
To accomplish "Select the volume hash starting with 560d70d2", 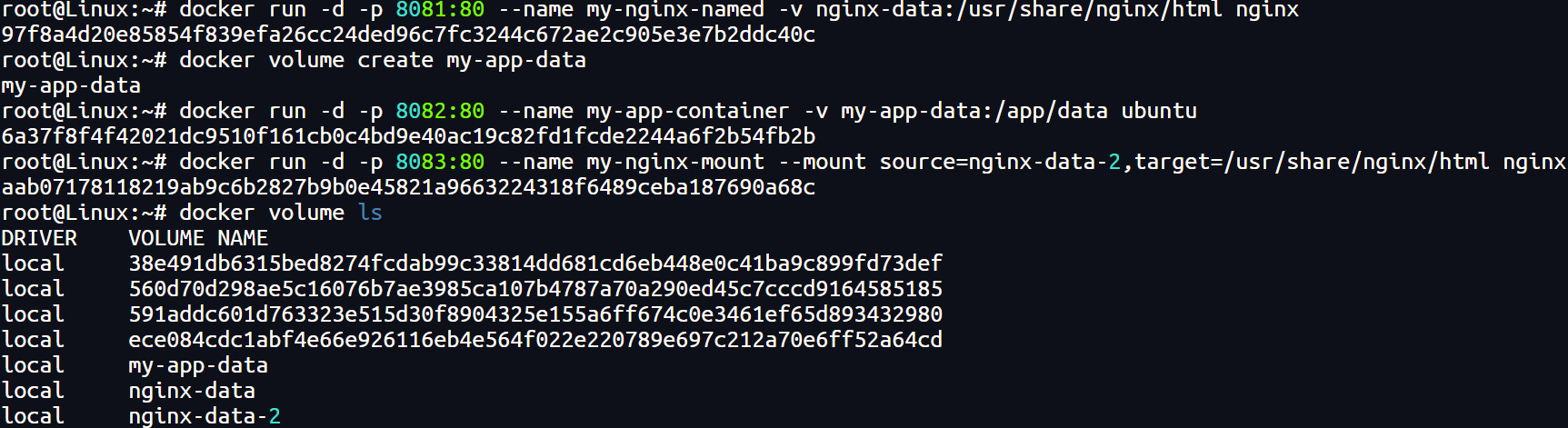I will 535,289.
